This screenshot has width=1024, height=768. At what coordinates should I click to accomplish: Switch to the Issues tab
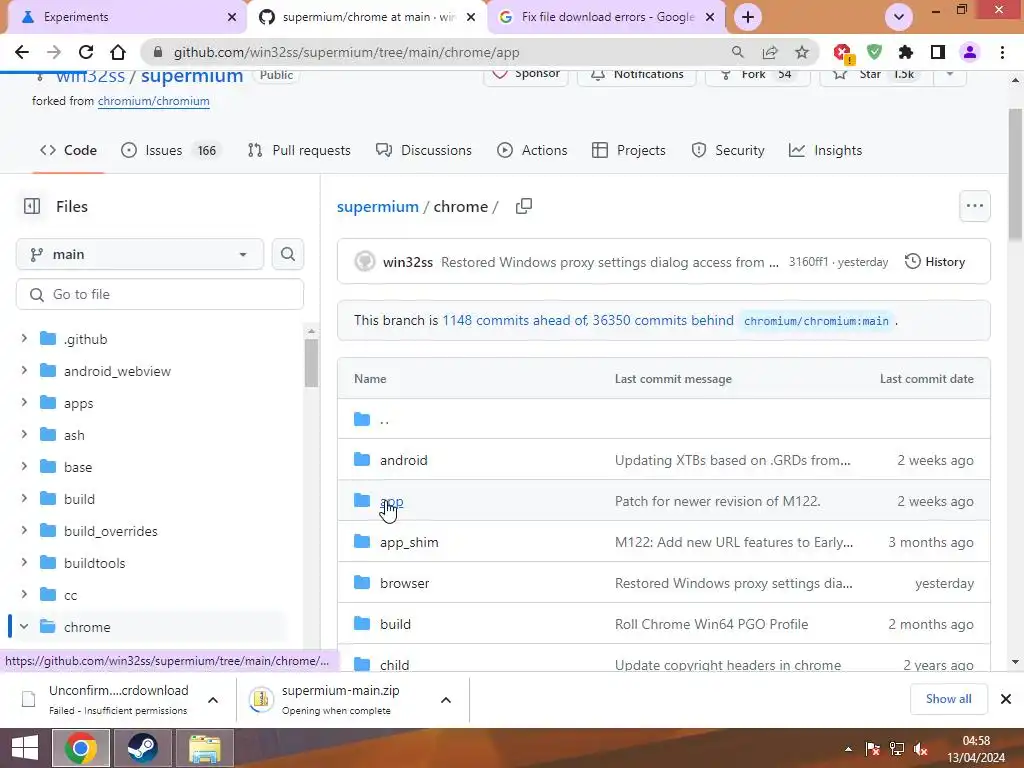point(171,150)
